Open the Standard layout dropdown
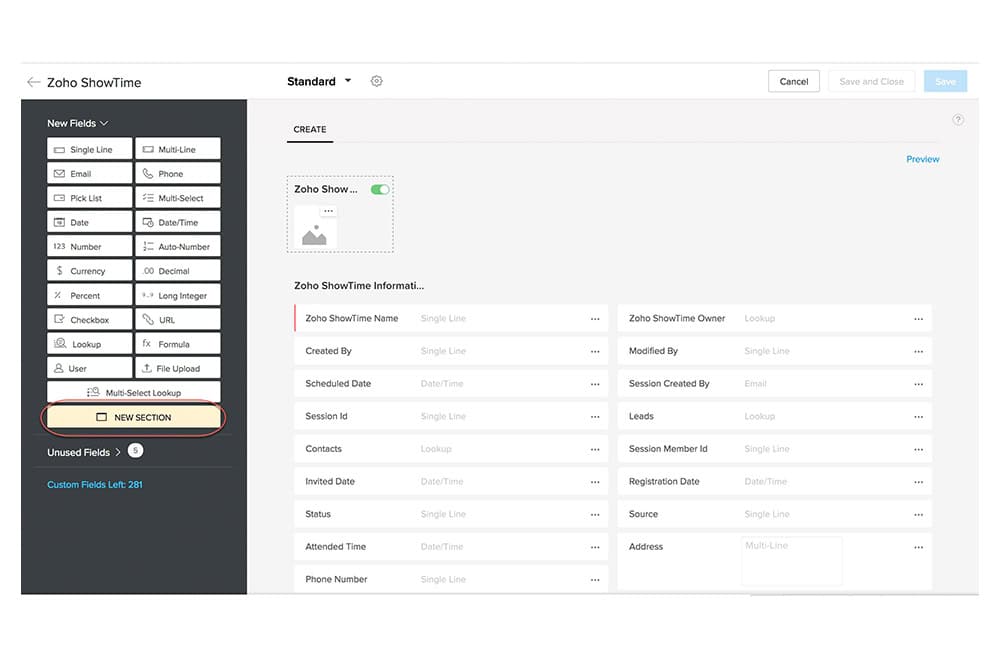This screenshot has width=1000, height=658. pos(319,82)
